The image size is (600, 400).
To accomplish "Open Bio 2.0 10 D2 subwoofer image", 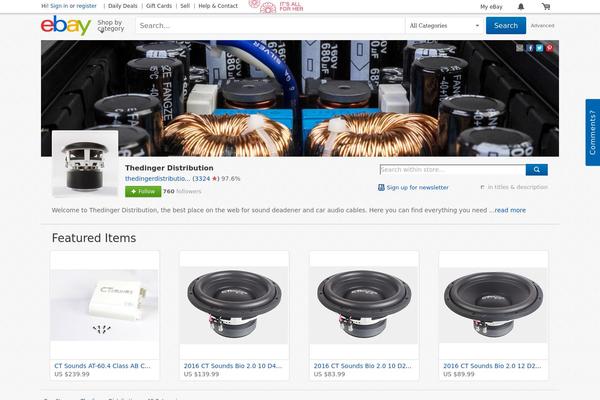I will (364, 305).
